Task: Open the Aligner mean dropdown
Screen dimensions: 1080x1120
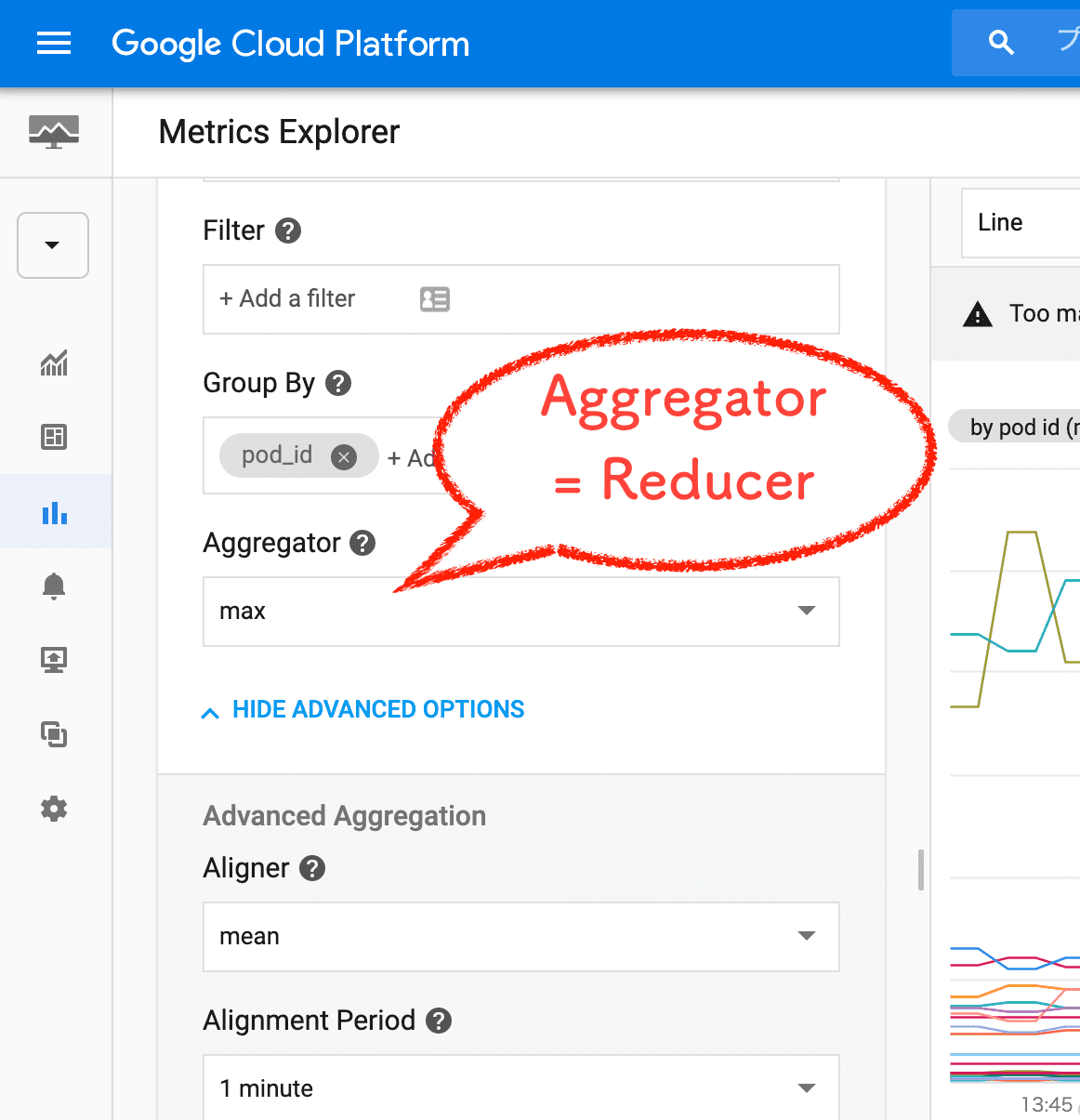Action: point(521,937)
